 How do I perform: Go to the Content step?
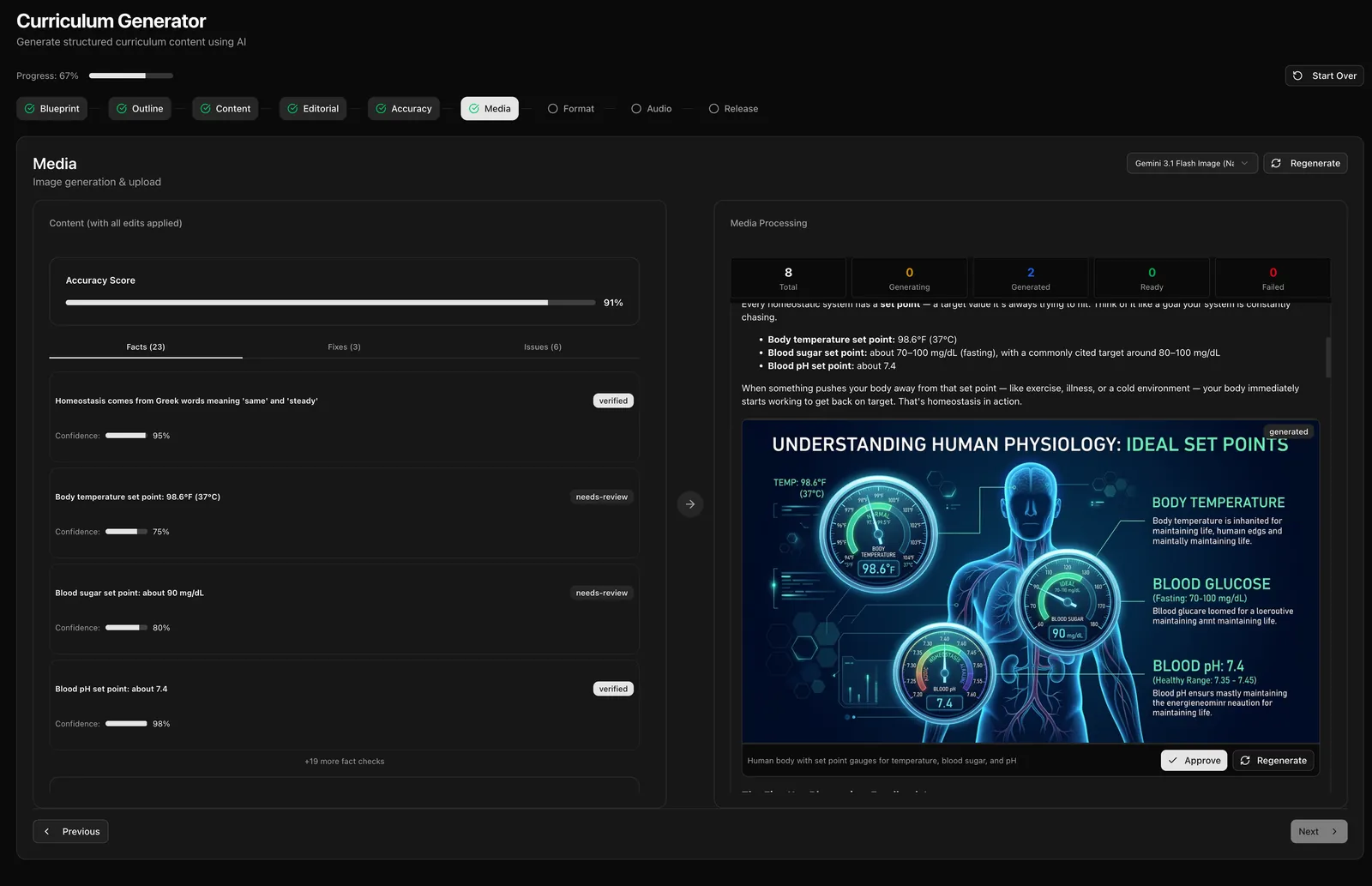tap(226, 109)
